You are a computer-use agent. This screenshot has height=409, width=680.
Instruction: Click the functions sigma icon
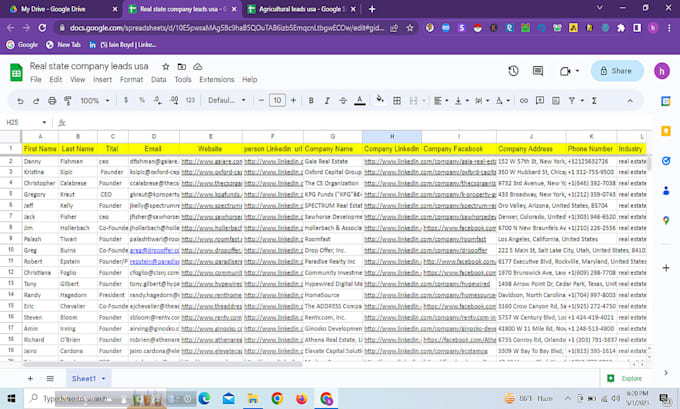594,101
